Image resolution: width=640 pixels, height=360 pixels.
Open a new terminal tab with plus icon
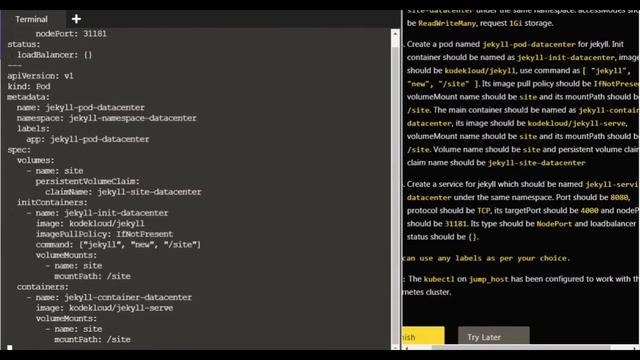point(76,19)
